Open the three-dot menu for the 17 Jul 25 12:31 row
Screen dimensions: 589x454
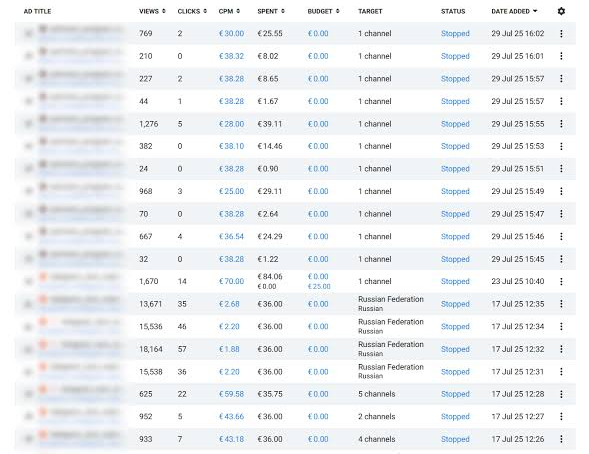(x=561, y=371)
